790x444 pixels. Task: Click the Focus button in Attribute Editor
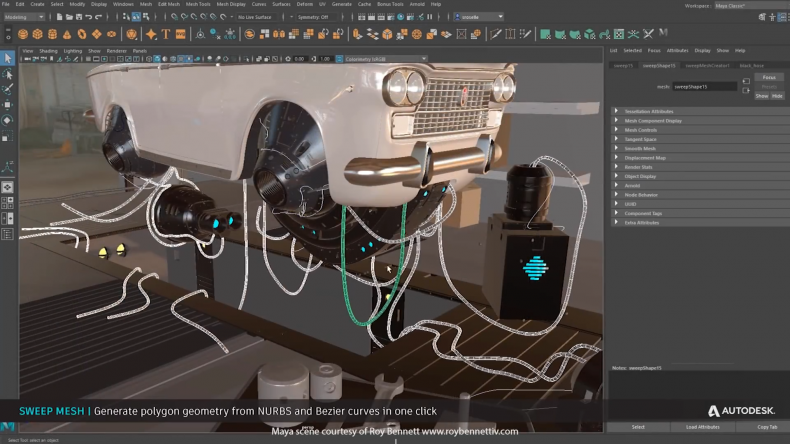(x=768, y=77)
